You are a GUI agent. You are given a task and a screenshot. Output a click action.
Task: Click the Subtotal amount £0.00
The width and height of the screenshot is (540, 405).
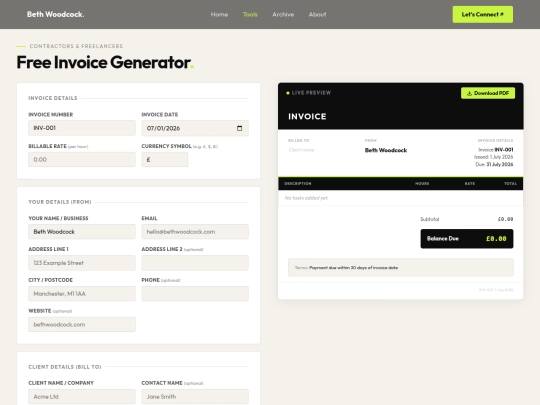(505, 219)
